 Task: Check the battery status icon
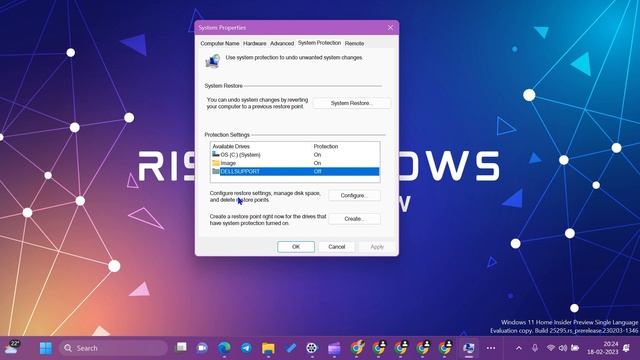(x=575, y=348)
